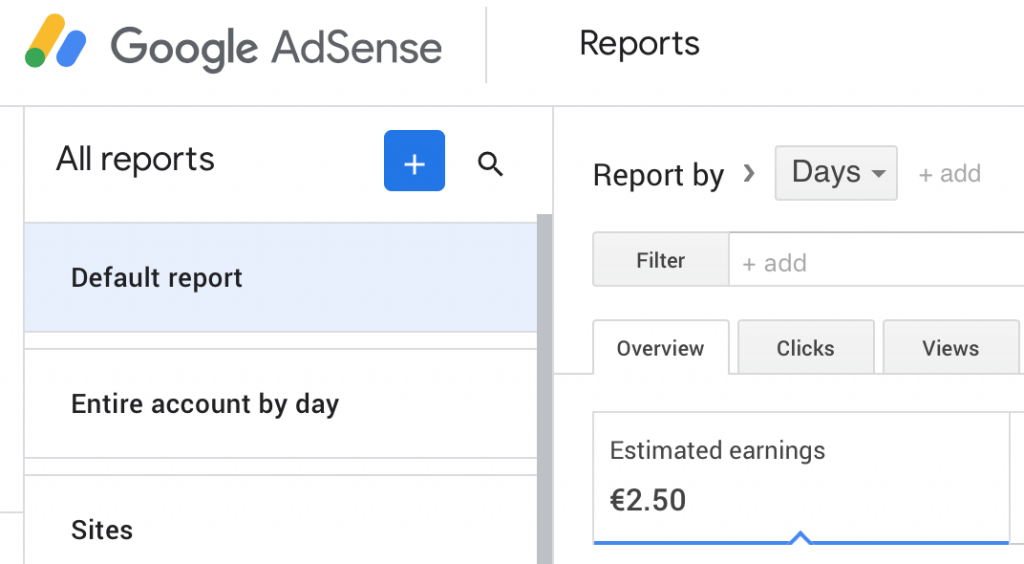Open the Entire account by day report
Image resolution: width=1024 pixels, height=564 pixels.
pyautogui.click(x=281, y=403)
